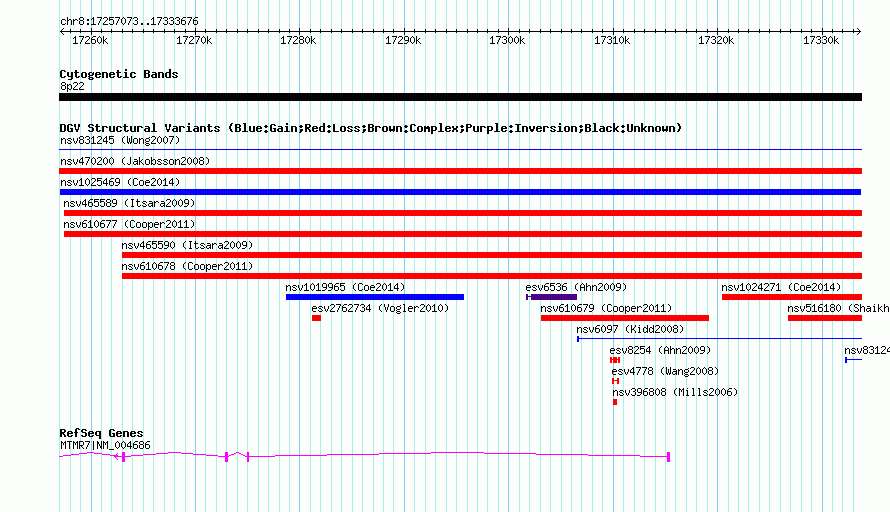
Task: Select the thin blue nsv831245 variant line
Action: coord(460,150)
